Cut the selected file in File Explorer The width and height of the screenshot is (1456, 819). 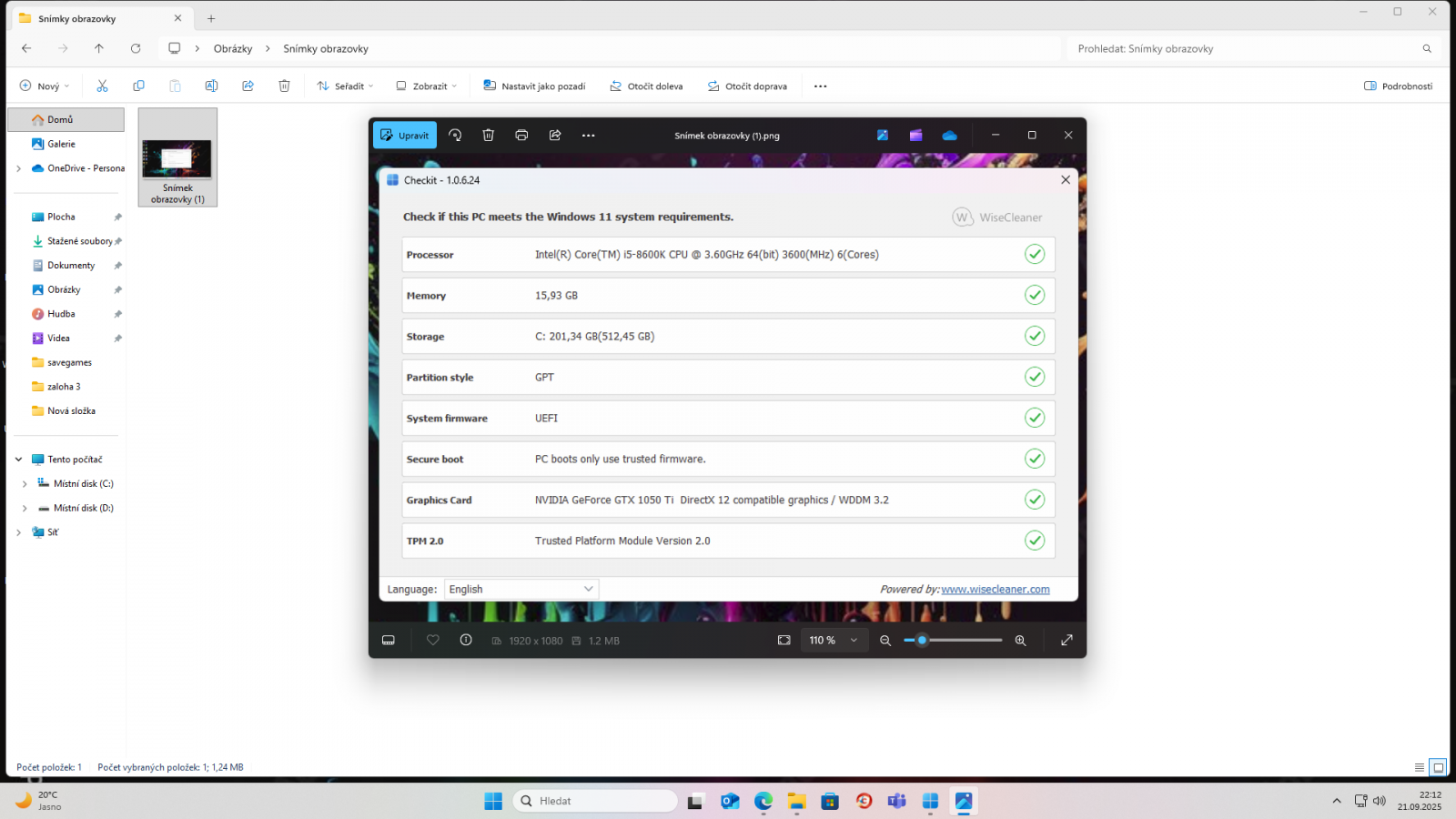point(102,86)
